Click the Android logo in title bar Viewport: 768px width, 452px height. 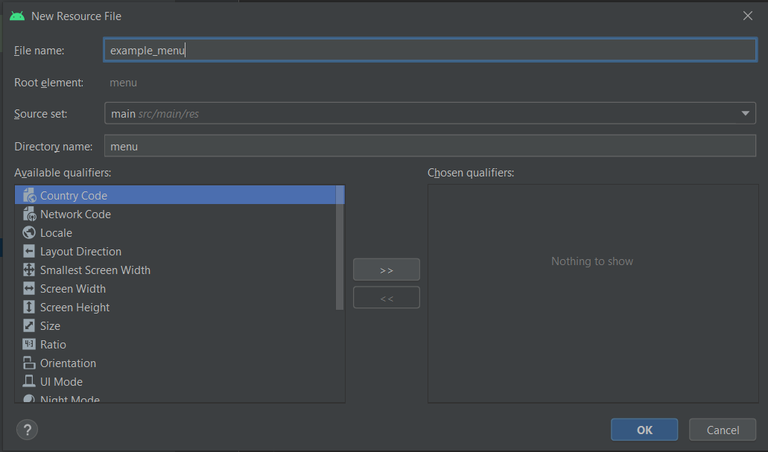click(x=17, y=16)
